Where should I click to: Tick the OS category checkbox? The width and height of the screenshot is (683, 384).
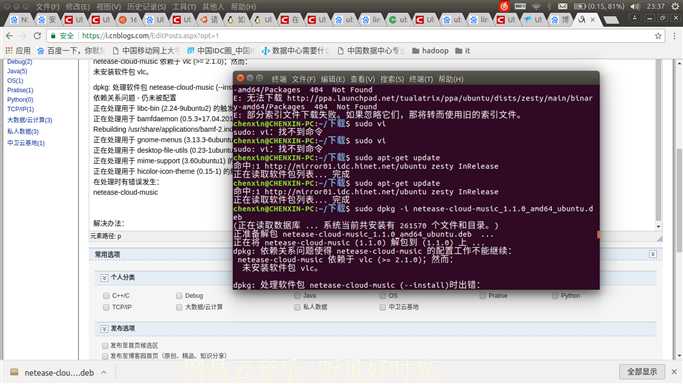click(382, 296)
